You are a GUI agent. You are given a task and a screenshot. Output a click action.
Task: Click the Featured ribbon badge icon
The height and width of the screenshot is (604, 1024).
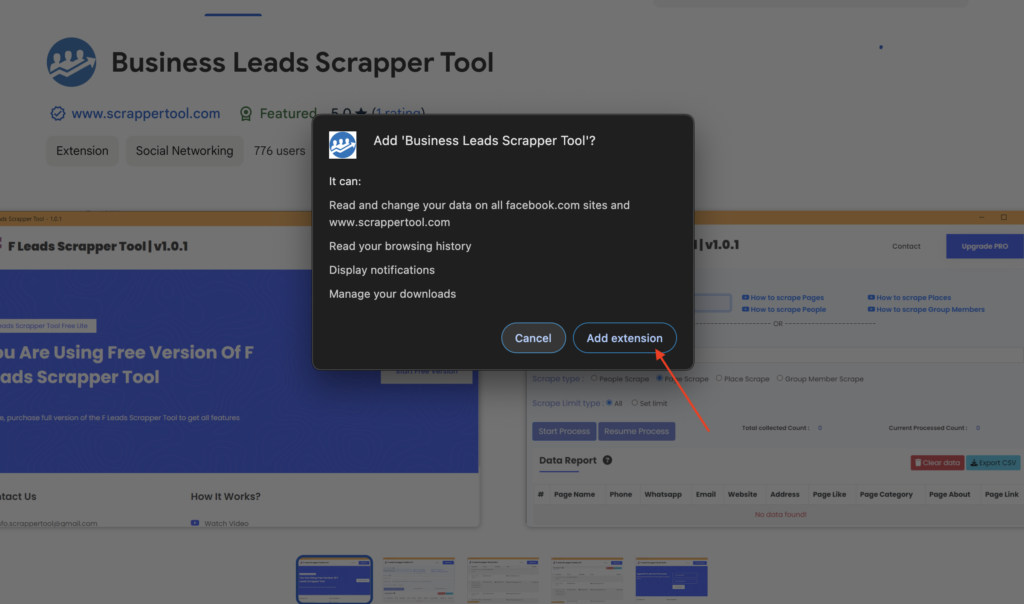point(246,113)
